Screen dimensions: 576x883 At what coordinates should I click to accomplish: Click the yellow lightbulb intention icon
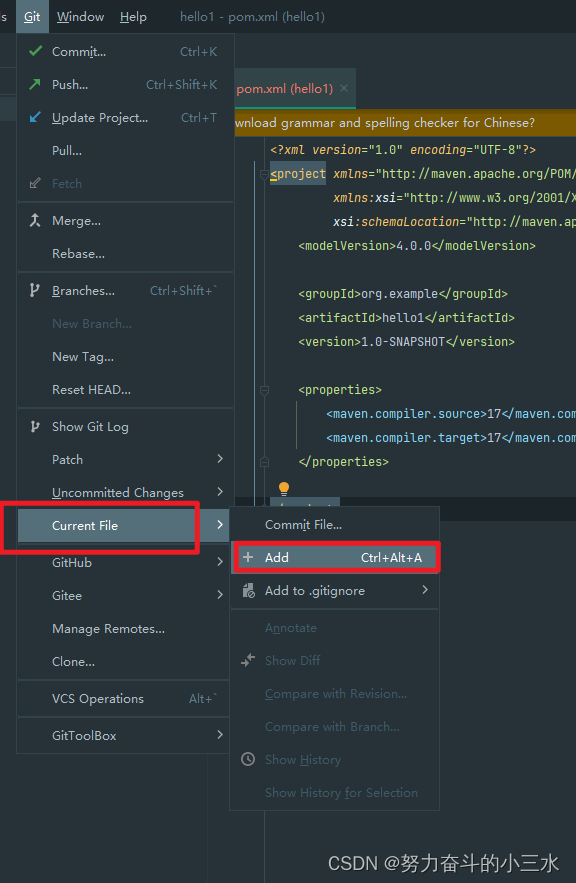(283, 487)
